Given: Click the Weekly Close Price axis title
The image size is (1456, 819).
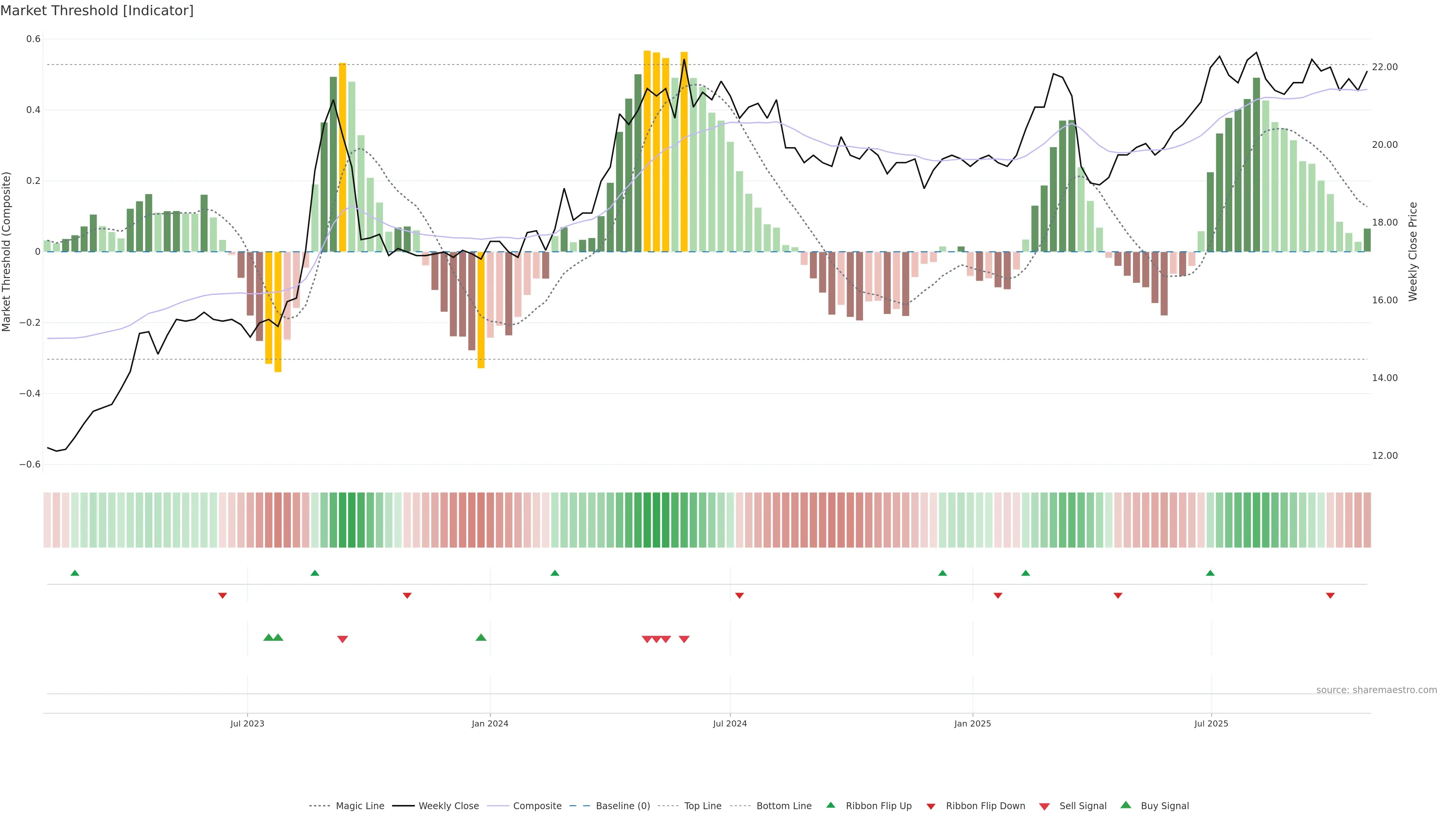Looking at the screenshot, I should coord(1413,251).
